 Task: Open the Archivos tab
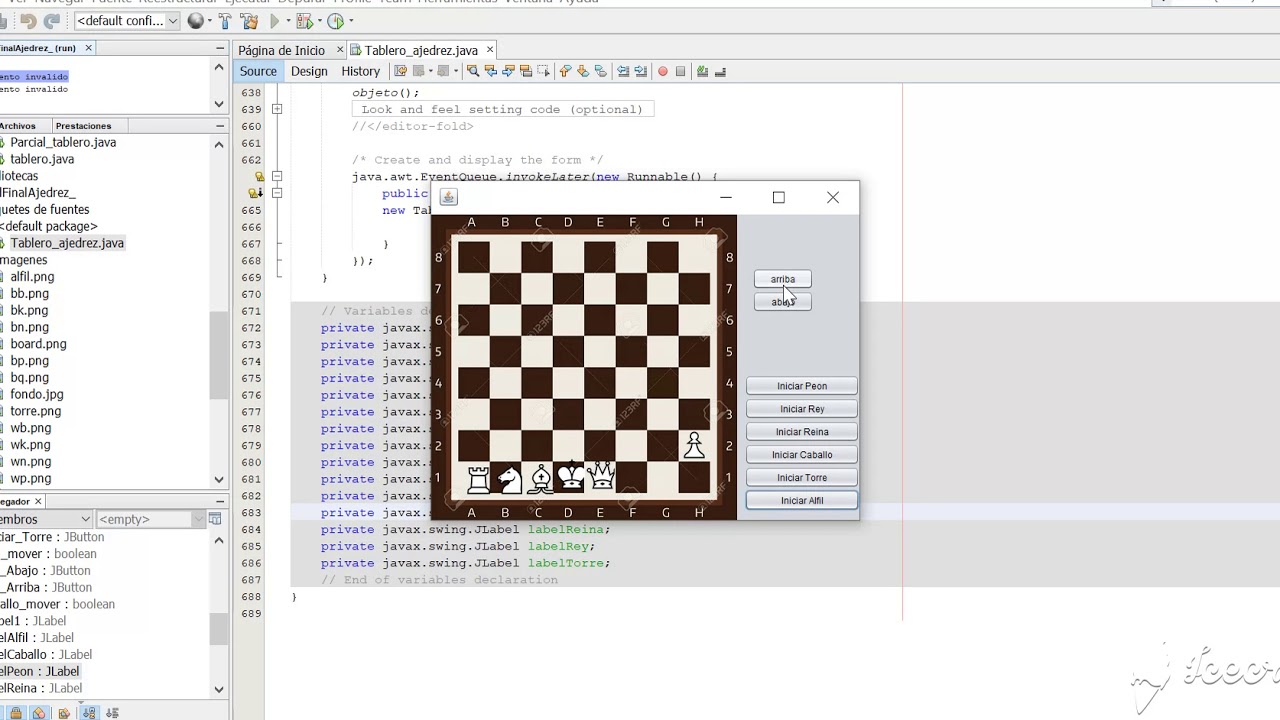pos(18,126)
